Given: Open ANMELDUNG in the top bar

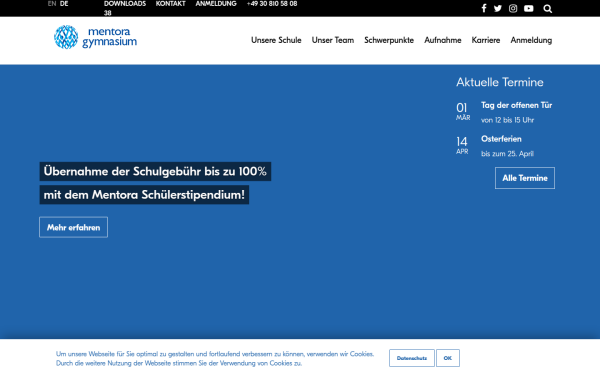Looking at the screenshot, I should [216, 4].
